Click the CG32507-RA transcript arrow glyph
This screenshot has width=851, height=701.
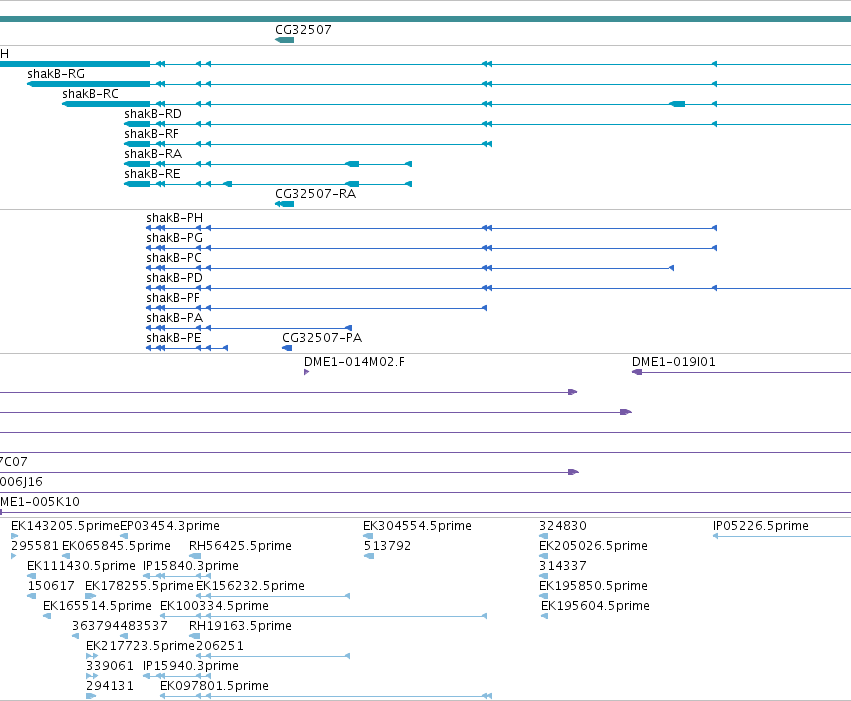284,204
